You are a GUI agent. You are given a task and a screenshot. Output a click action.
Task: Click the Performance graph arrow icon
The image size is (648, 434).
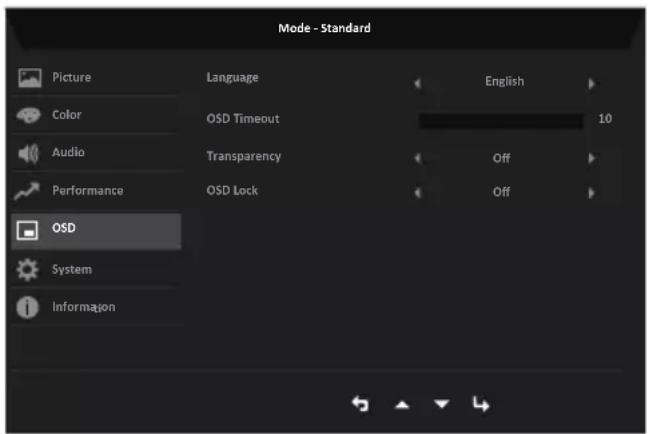(x=27, y=191)
